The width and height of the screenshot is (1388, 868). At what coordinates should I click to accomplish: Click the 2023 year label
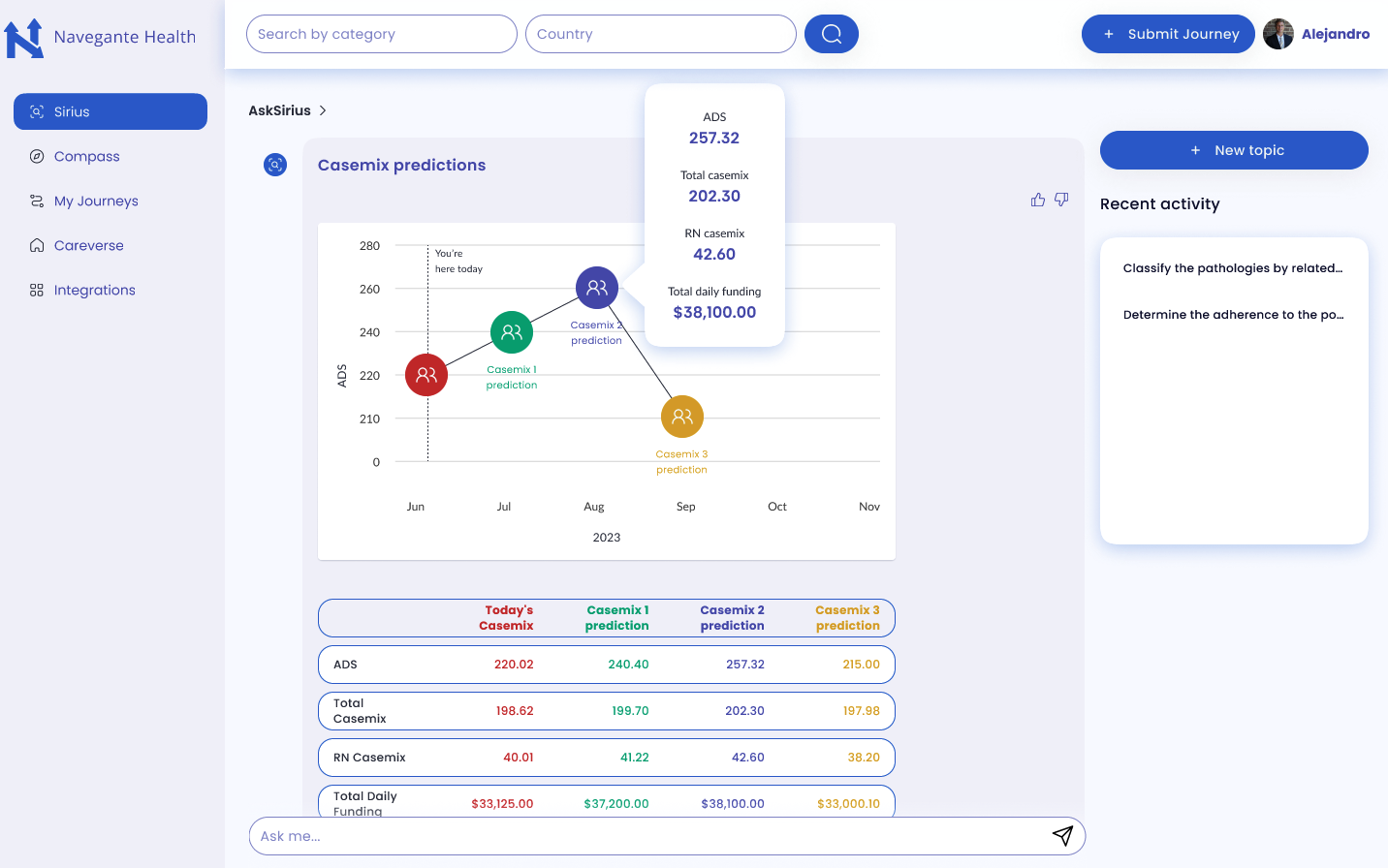[x=607, y=538]
